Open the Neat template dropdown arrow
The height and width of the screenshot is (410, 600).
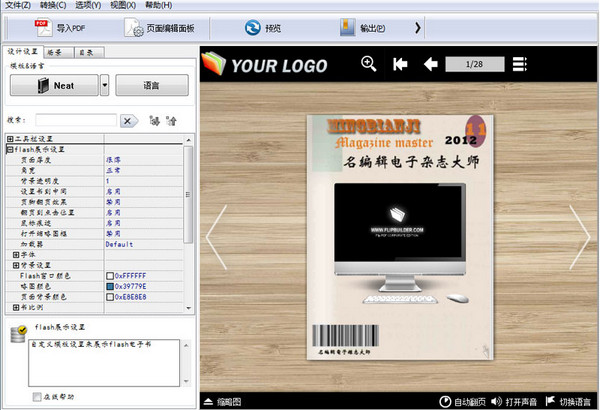pos(104,85)
